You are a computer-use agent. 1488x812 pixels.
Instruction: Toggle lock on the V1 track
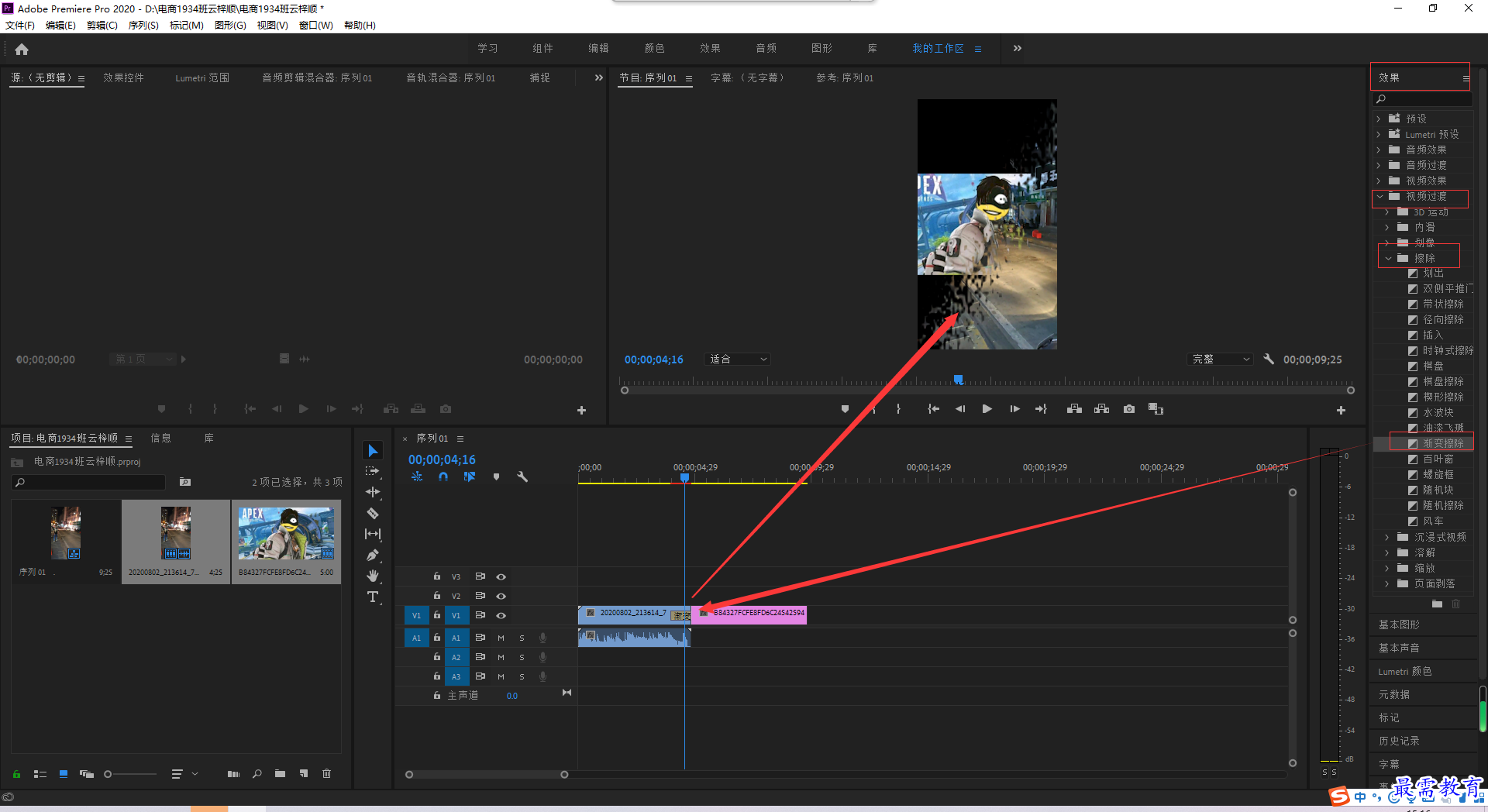(437, 615)
